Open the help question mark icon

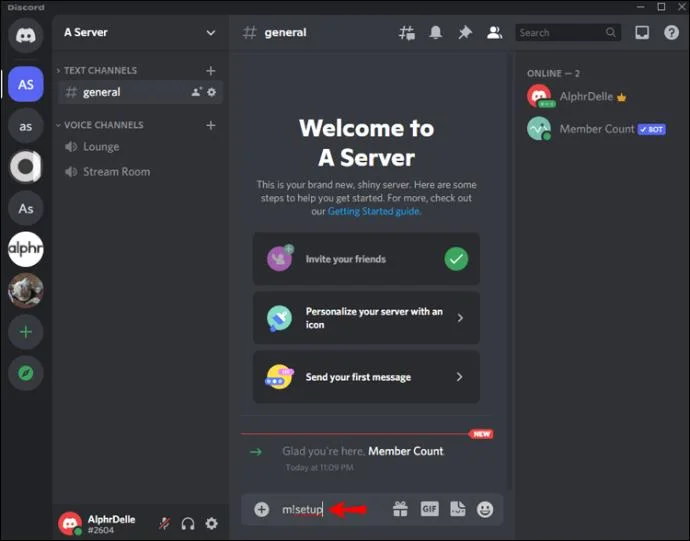(x=672, y=33)
